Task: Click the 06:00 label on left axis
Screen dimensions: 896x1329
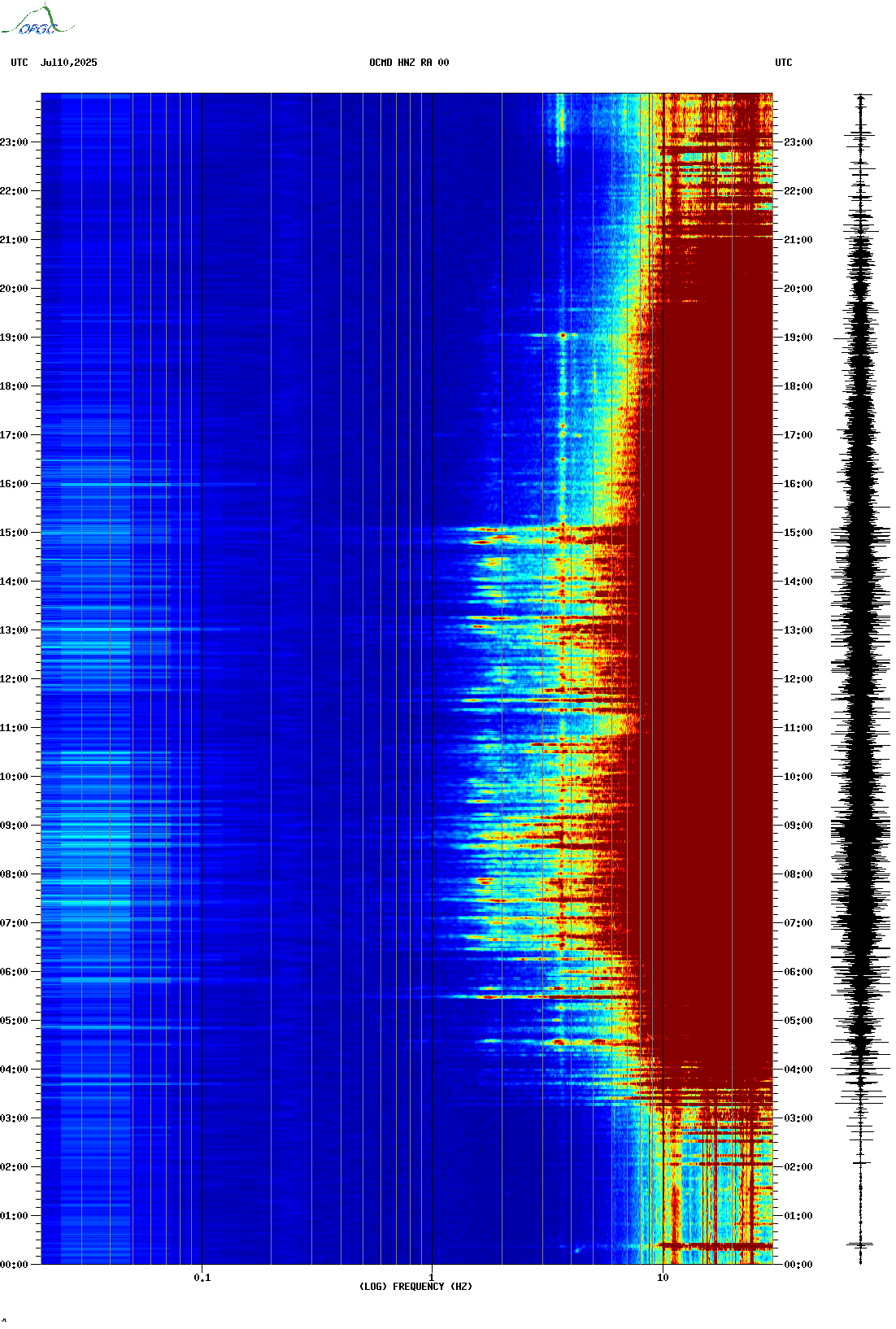Action: 14,972
